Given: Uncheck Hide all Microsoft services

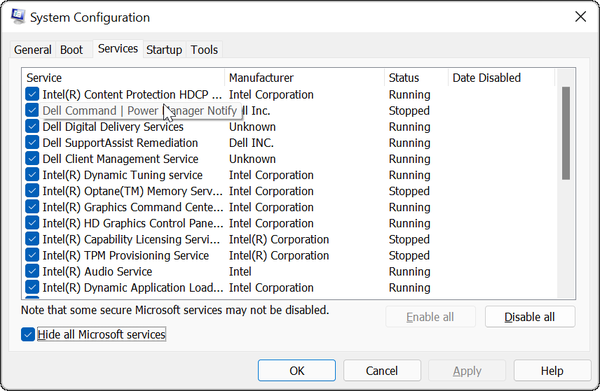Looking at the screenshot, I should [28, 334].
